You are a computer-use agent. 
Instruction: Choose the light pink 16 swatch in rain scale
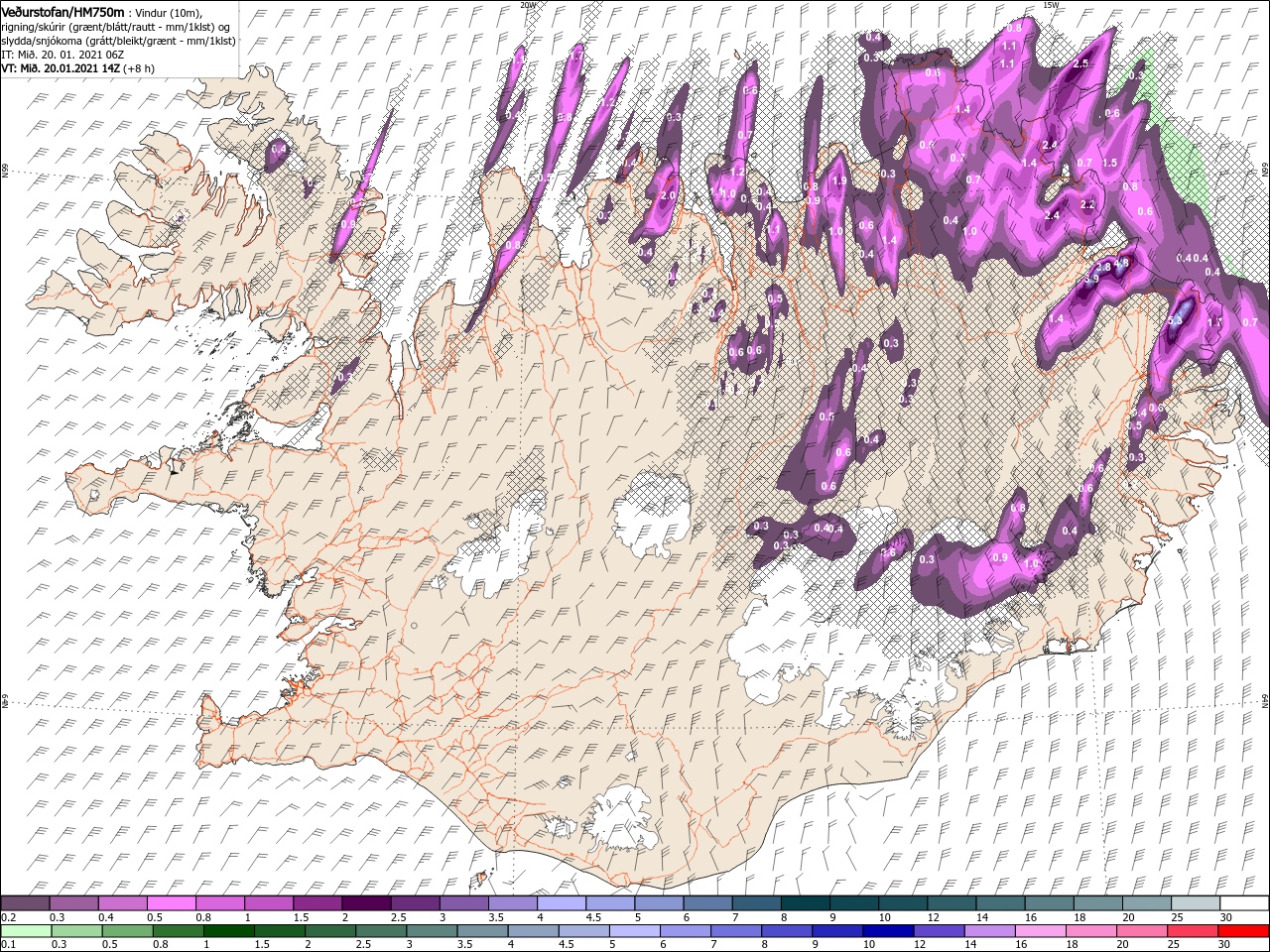coord(1040,931)
